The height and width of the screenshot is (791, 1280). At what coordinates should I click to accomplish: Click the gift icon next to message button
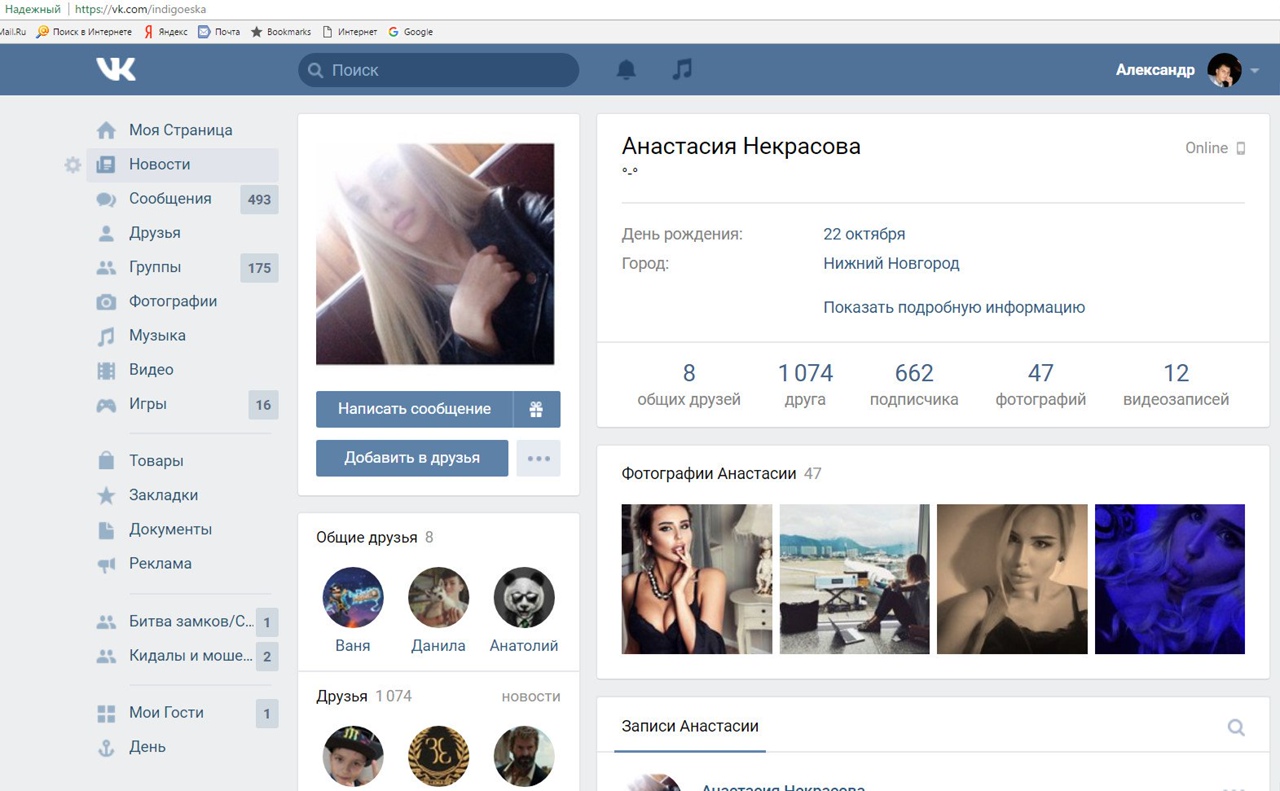coord(537,409)
